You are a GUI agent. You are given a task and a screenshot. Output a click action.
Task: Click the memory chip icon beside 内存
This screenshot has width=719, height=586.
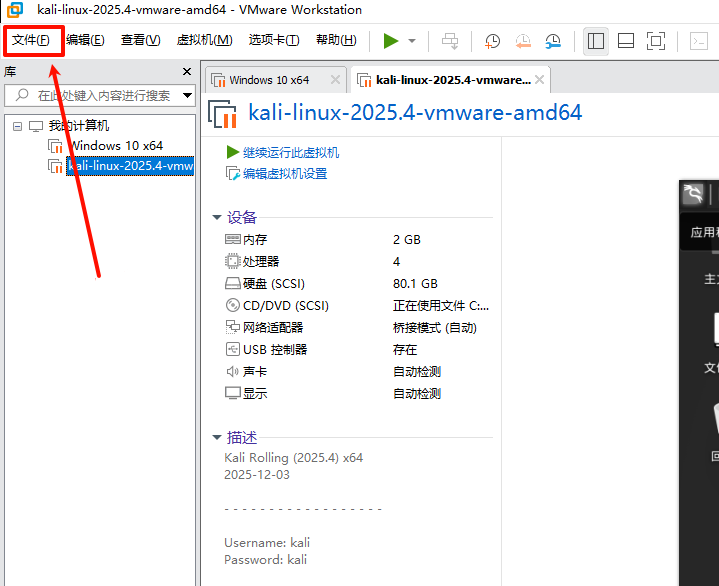[x=232, y=239]
